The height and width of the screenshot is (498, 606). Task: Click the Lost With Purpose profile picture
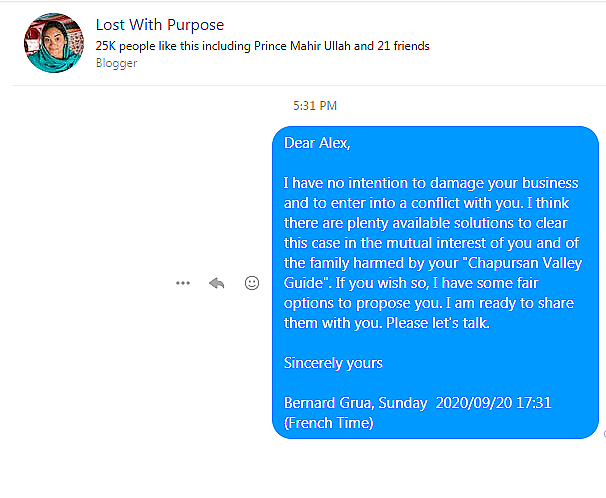[52, 43]
